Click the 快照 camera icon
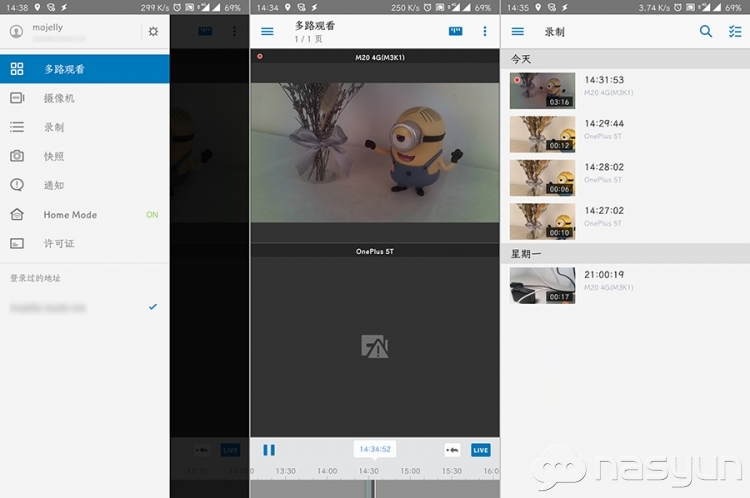750x498 pixels. coord(17,156)
